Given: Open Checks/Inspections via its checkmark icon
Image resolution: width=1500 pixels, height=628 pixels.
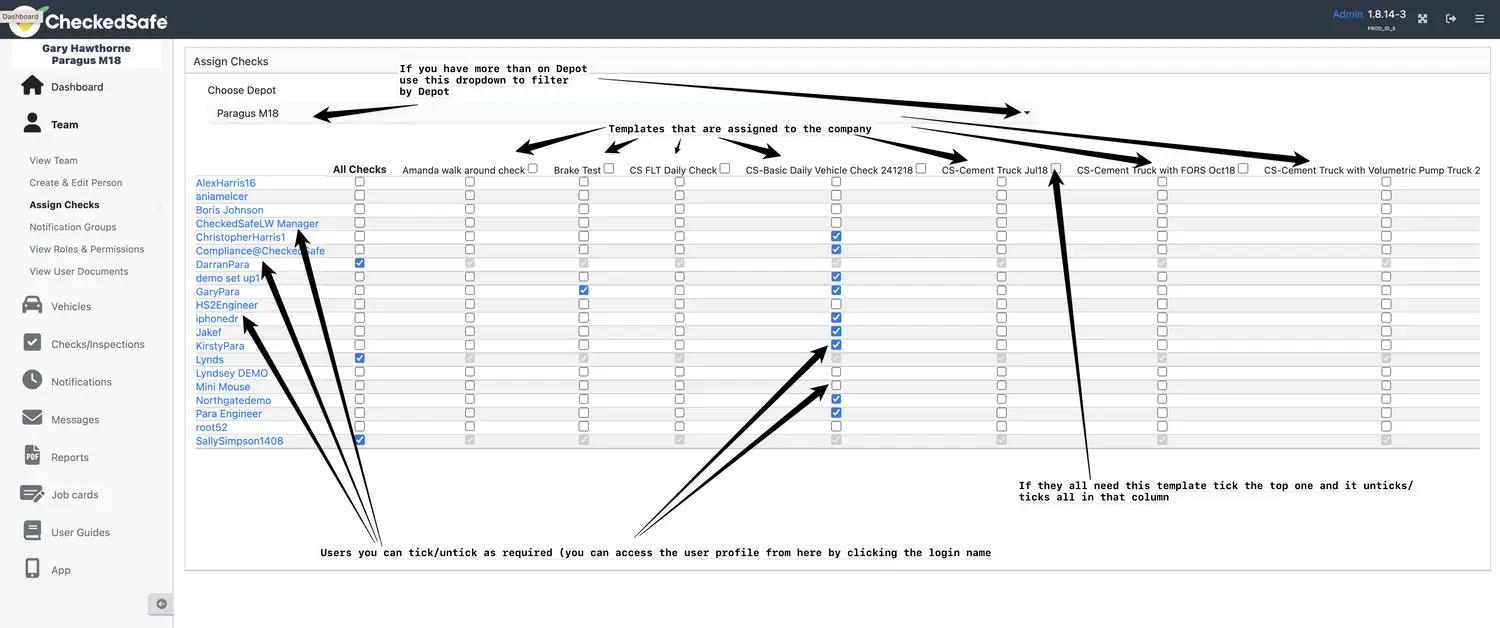Looking at the screenshot, I should click(x=32, y=343).
